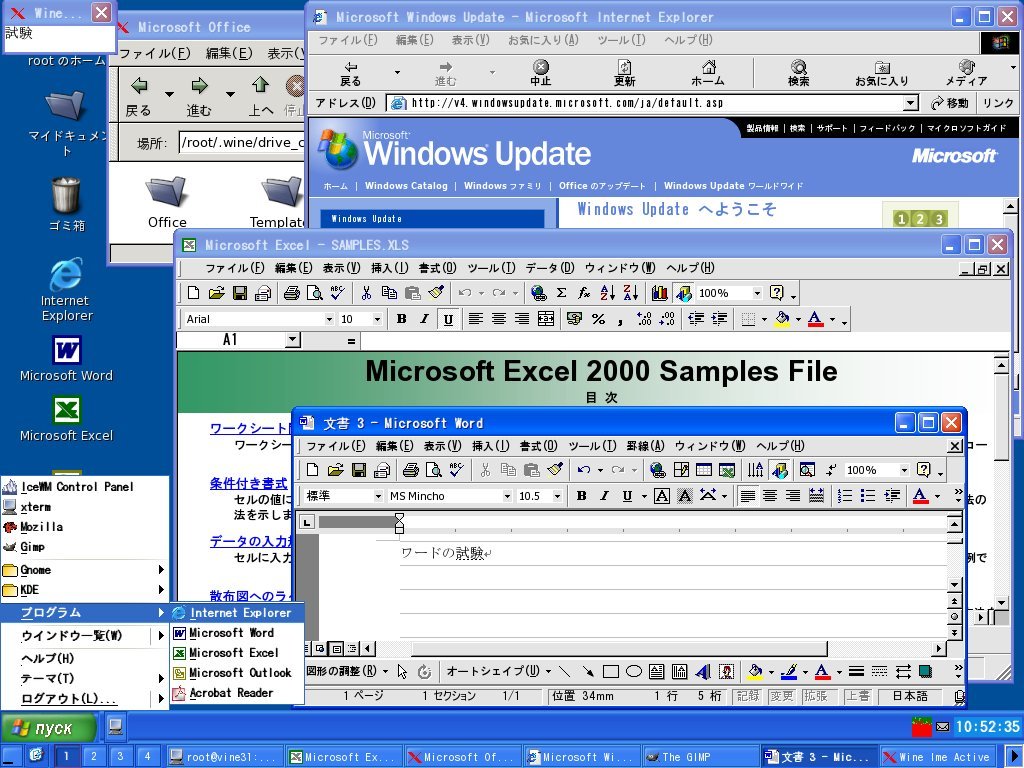Click Word's format painter brush icon
The height and width of the screenshot is (768, 1024).
point(555,470)
